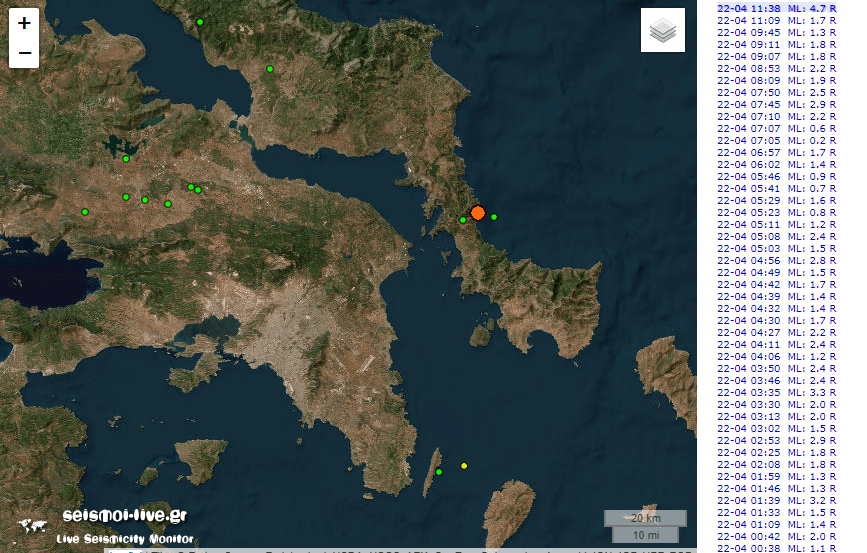Click the 20 km map scale bar
867x553 pixels.
[645, 518]
